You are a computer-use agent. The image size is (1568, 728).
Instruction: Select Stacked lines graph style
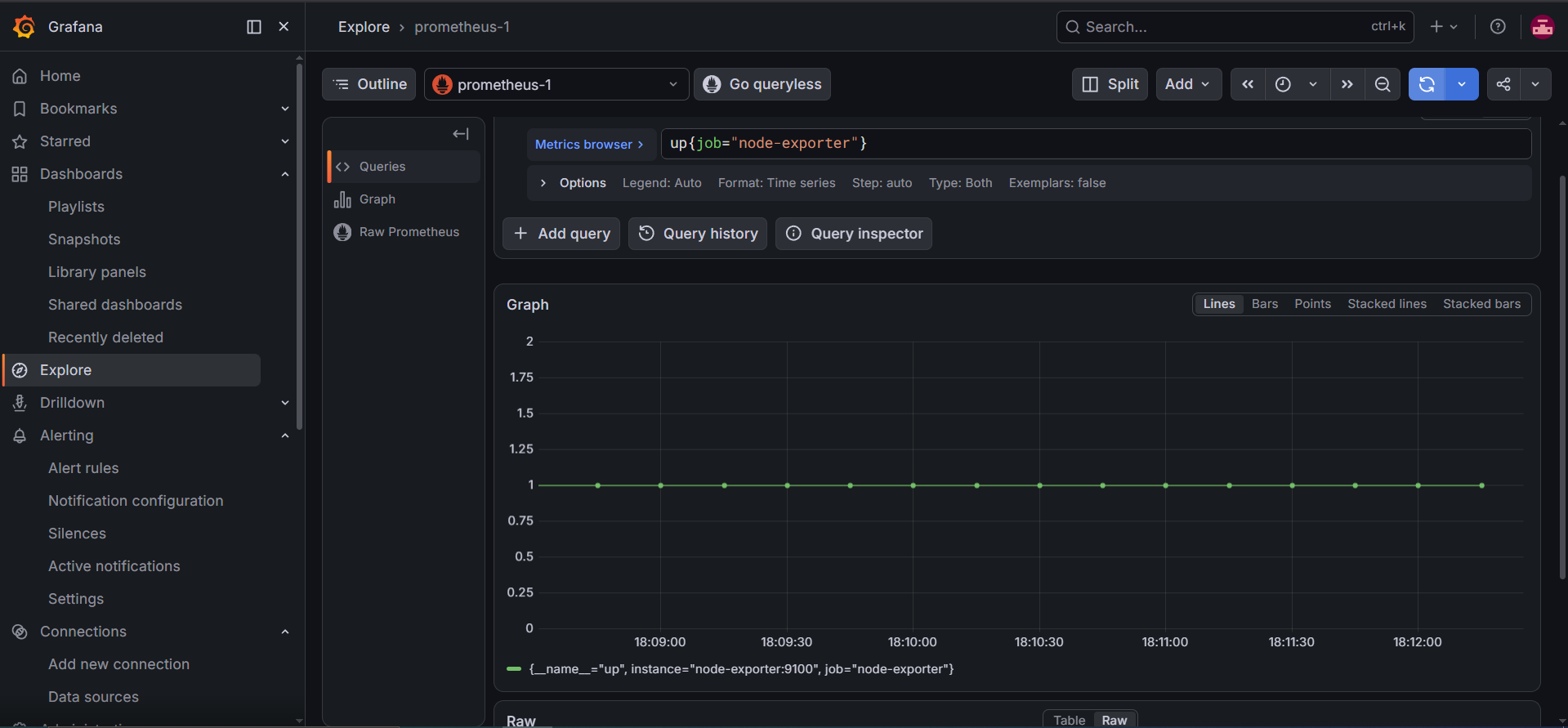[1387, 304]
